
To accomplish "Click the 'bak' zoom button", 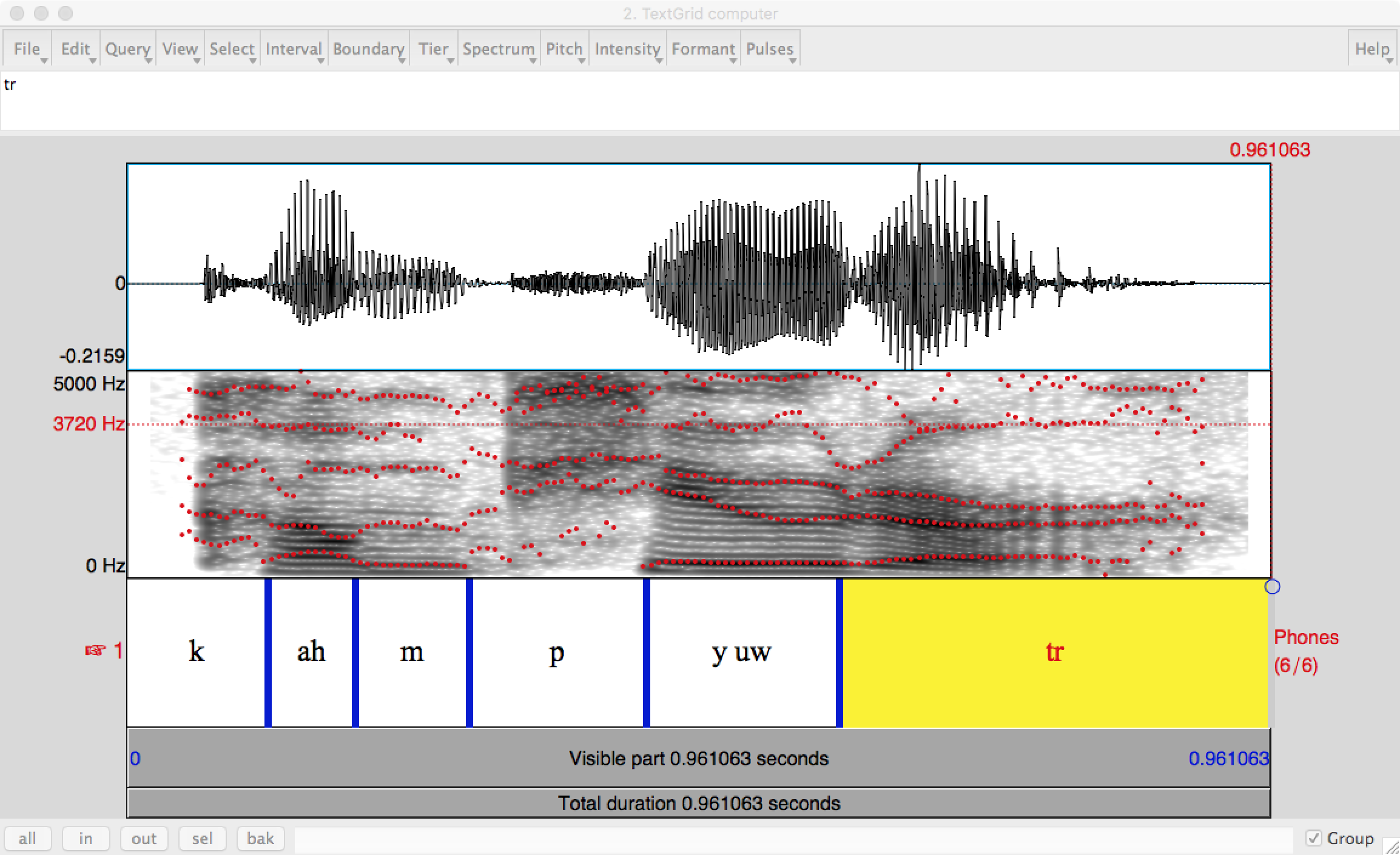I will 260,839.
